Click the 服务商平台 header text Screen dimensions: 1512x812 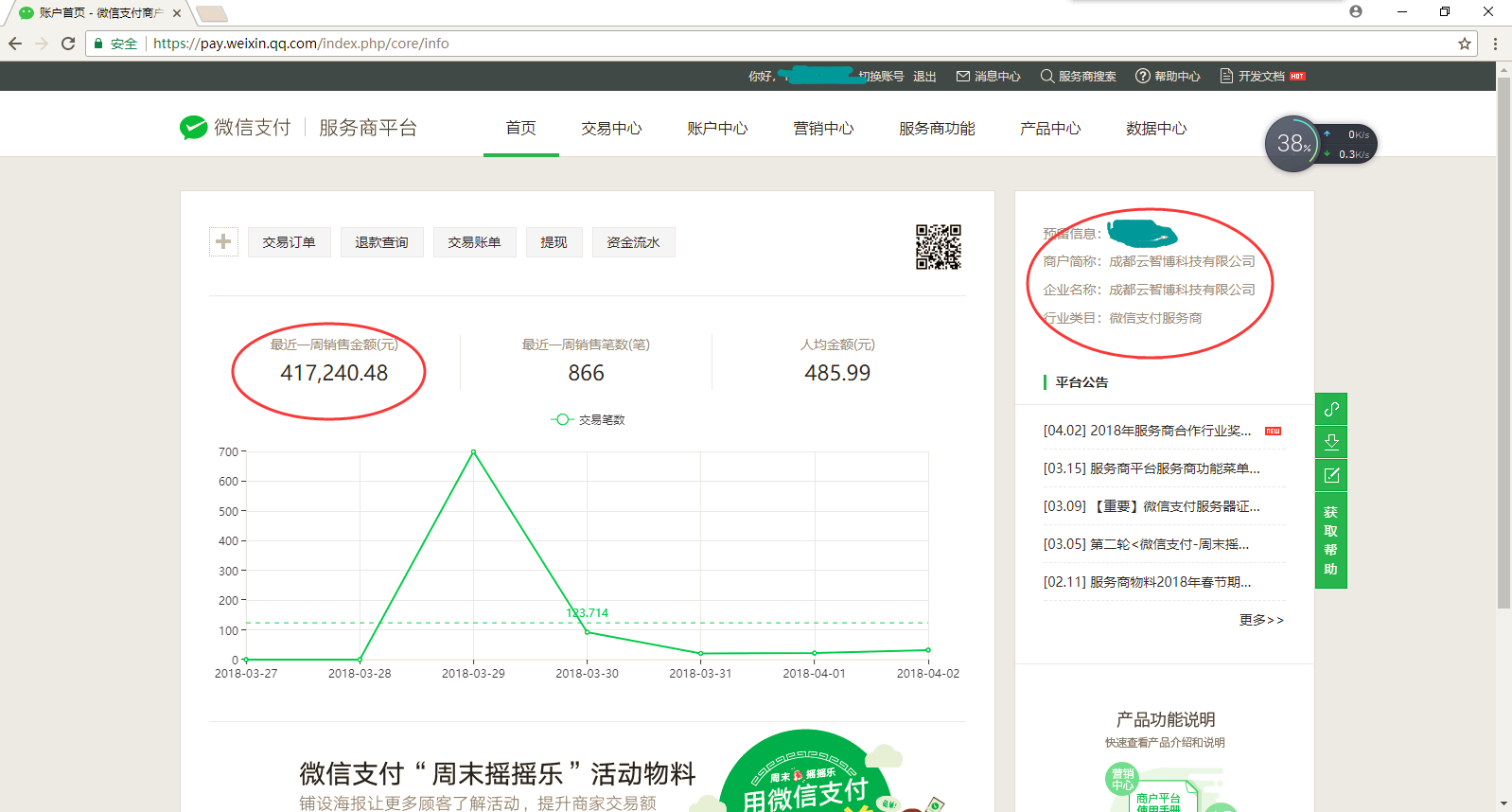(x=368, y=128)
